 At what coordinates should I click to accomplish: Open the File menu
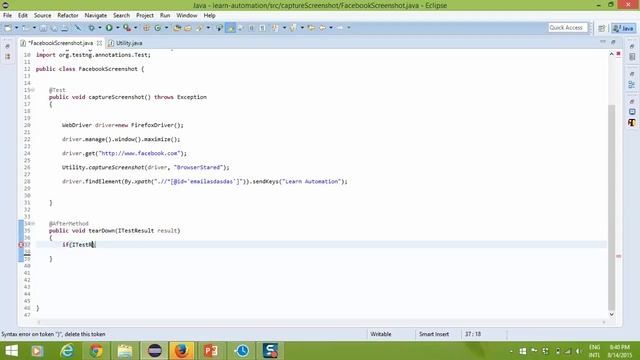(7, 16)
